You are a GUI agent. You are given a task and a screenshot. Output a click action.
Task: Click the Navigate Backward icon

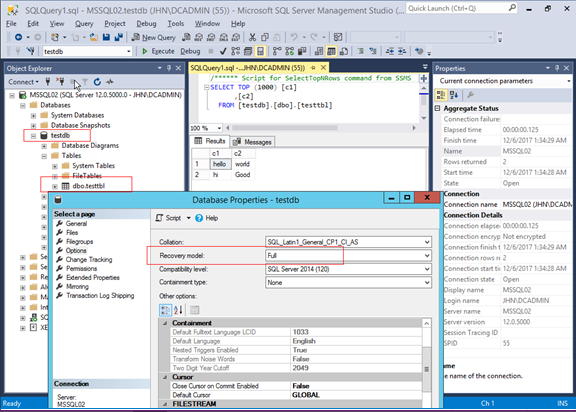[18, 37]
